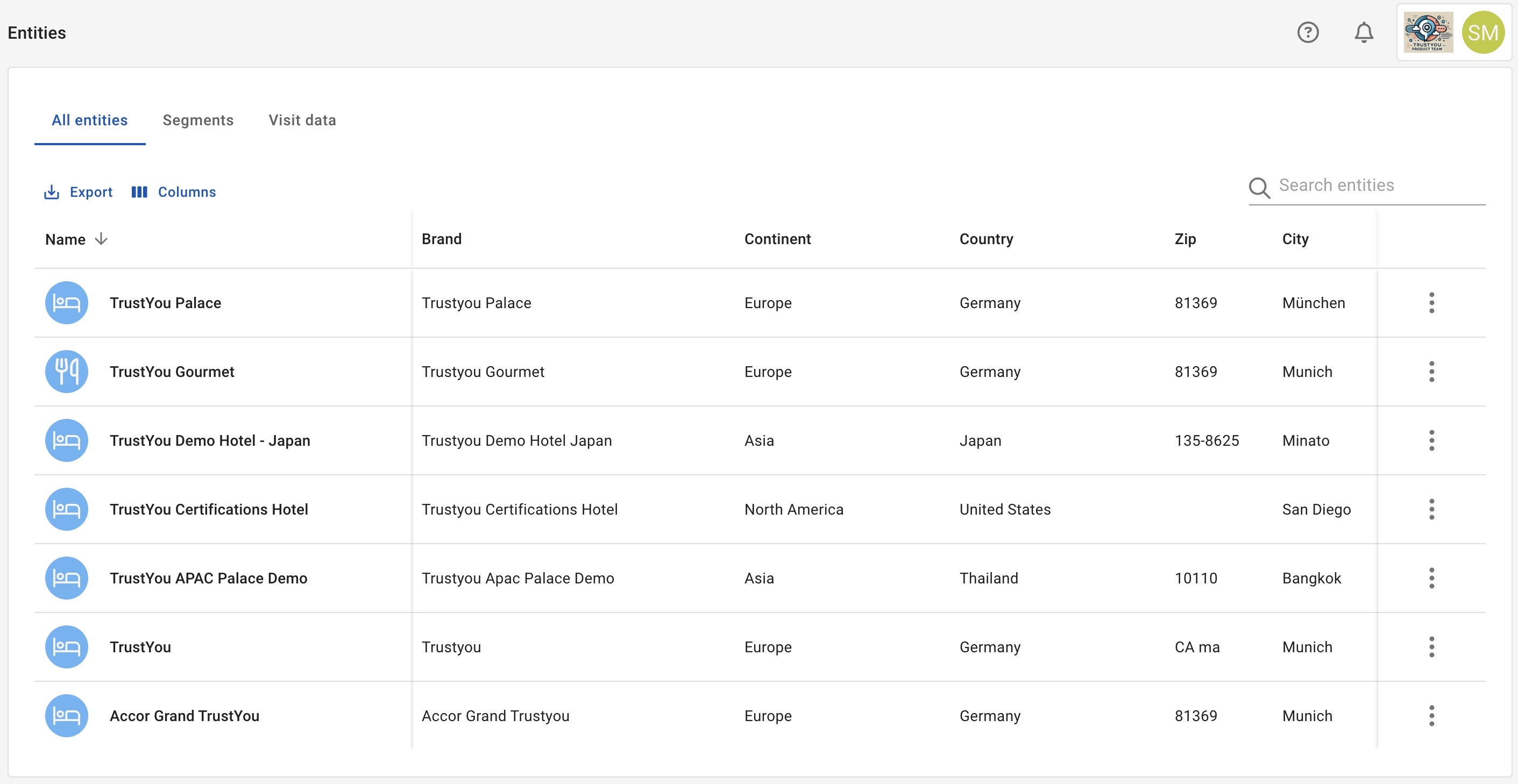This screenshot has height=784, width=1518.
Task: Click the zip value 'CA ma'
Action: coord(1197,647)
